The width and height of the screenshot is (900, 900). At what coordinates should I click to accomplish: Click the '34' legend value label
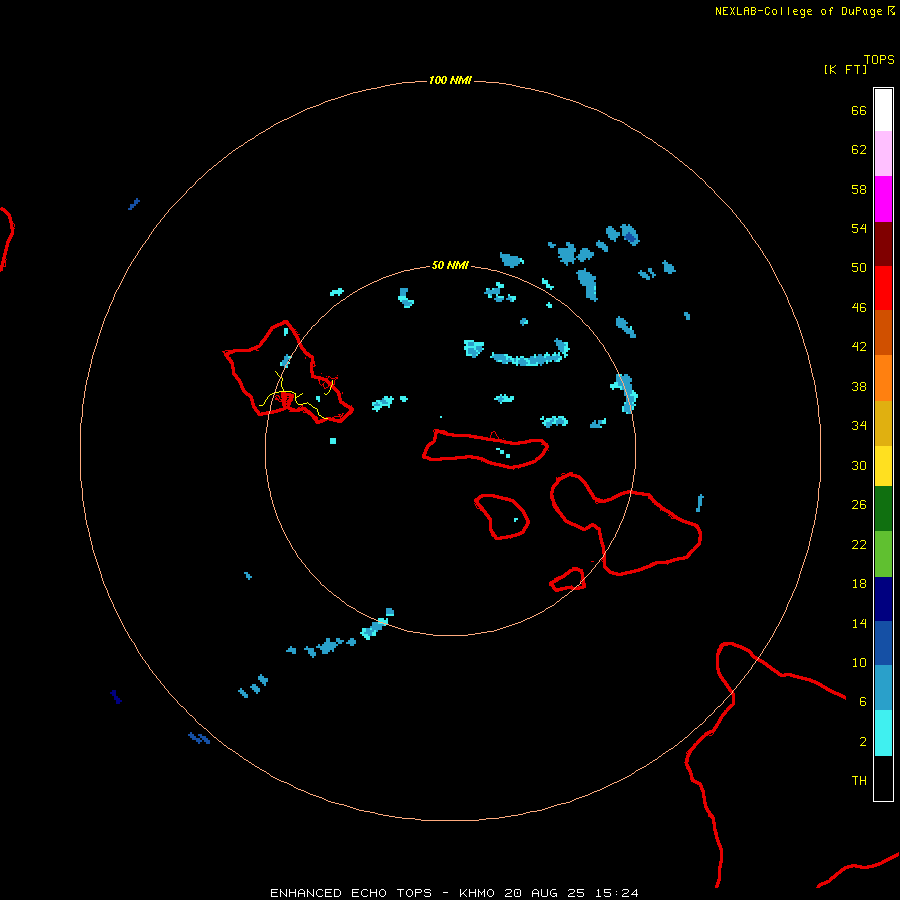(x=859, y=425)
